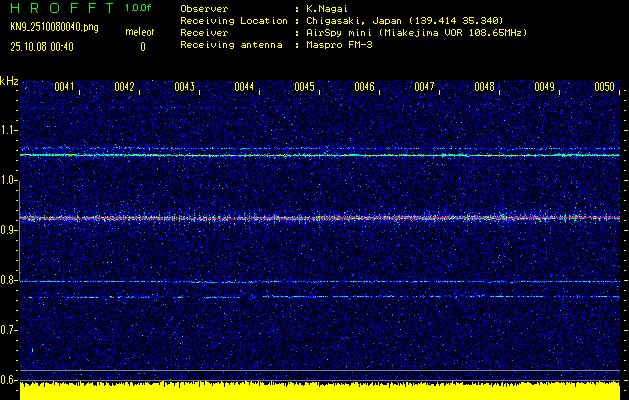This screenshot has width=629, height=400.
Task: Click the 0.9 frequency axis label
Action: click(9, 230)
